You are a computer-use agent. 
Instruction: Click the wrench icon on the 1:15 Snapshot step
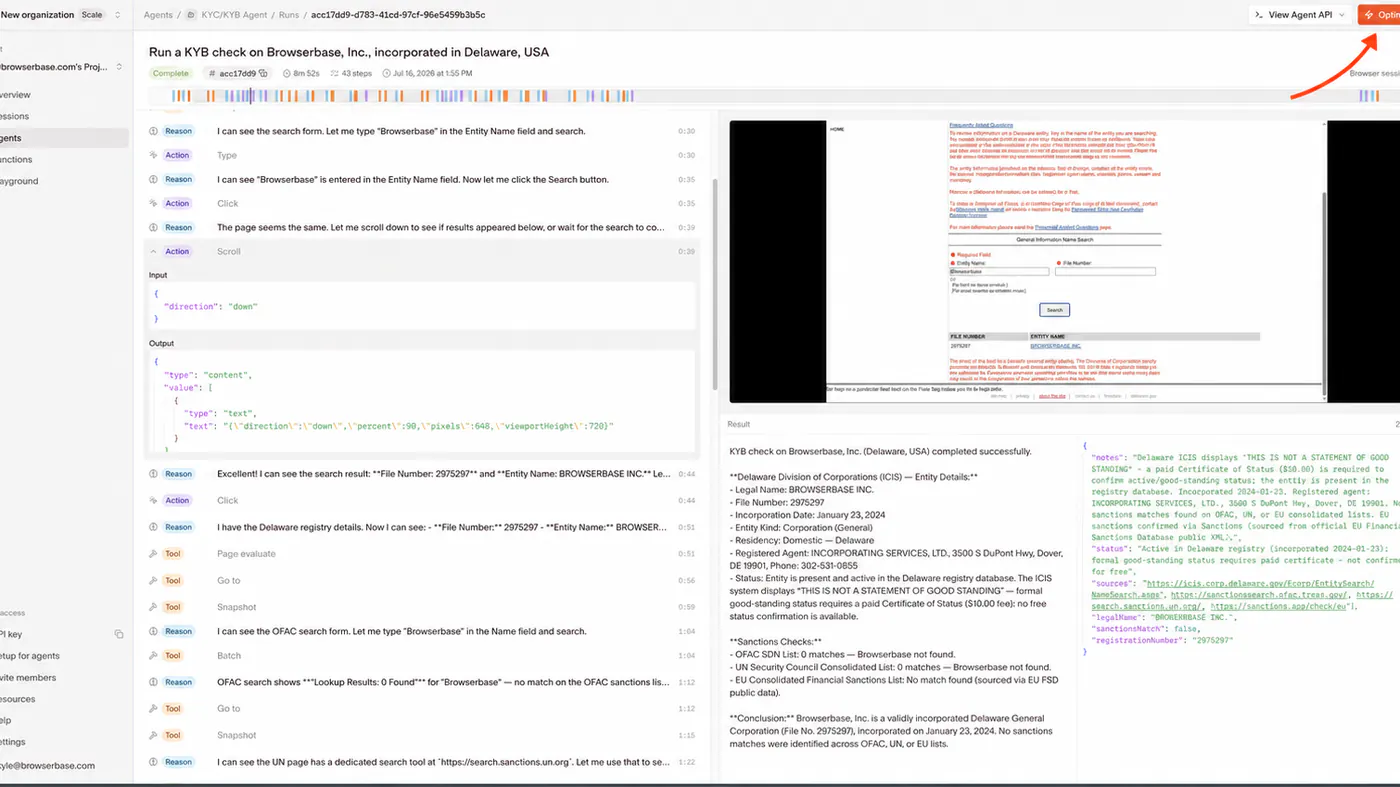click(x=154, y=735)
